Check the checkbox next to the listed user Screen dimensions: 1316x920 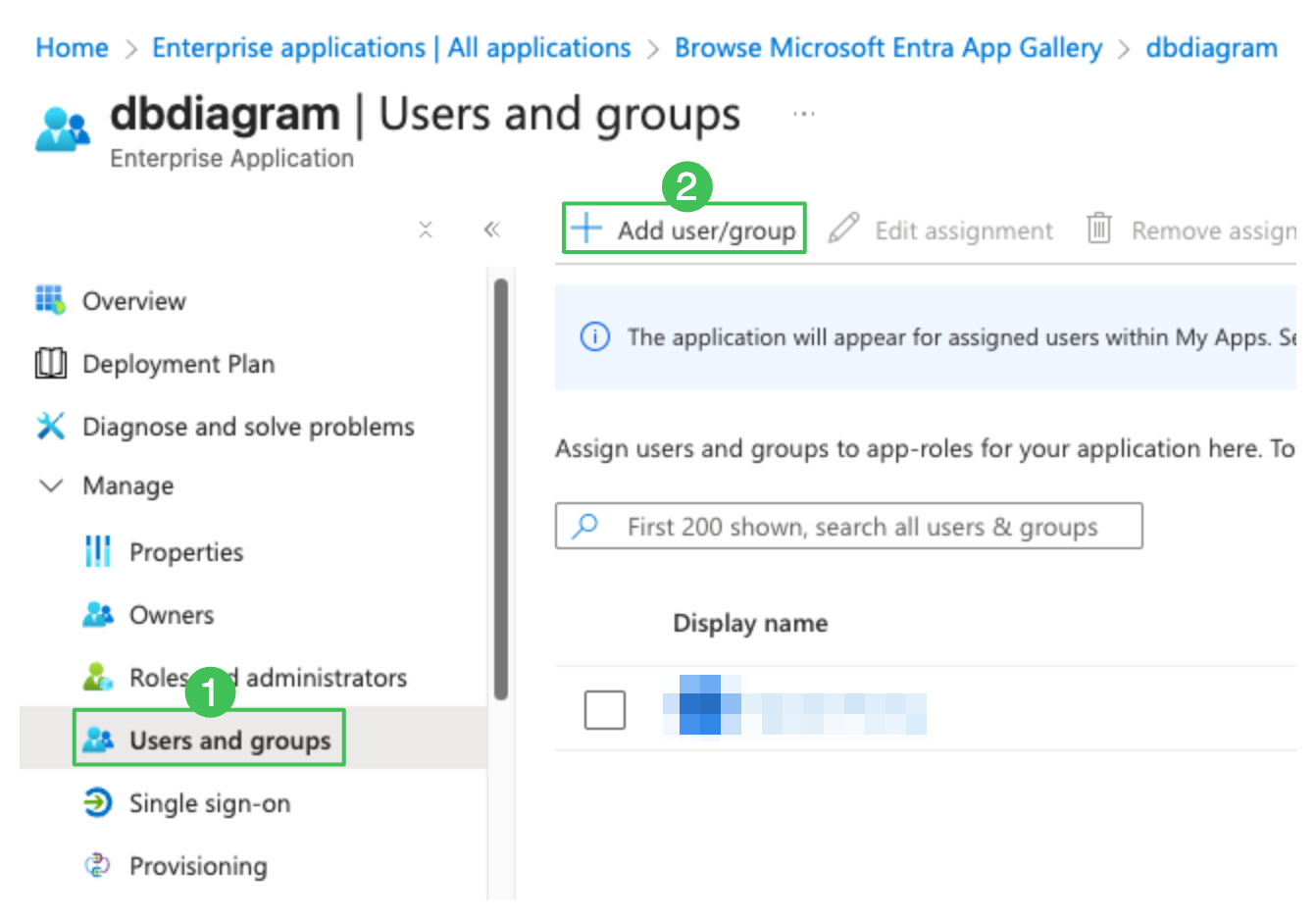click(x=605, y=709)
